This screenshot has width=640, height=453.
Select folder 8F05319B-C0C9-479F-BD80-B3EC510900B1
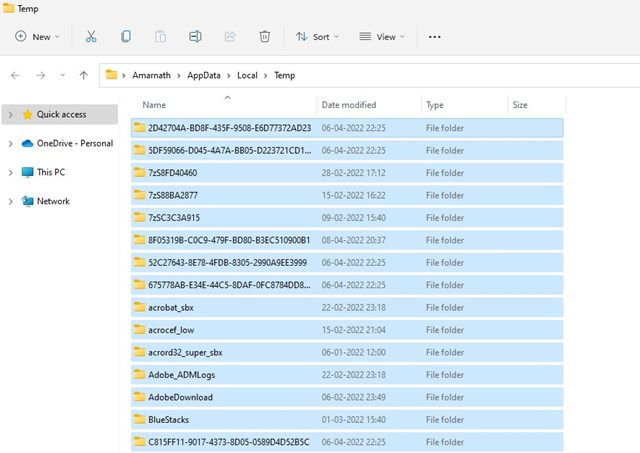347,240
